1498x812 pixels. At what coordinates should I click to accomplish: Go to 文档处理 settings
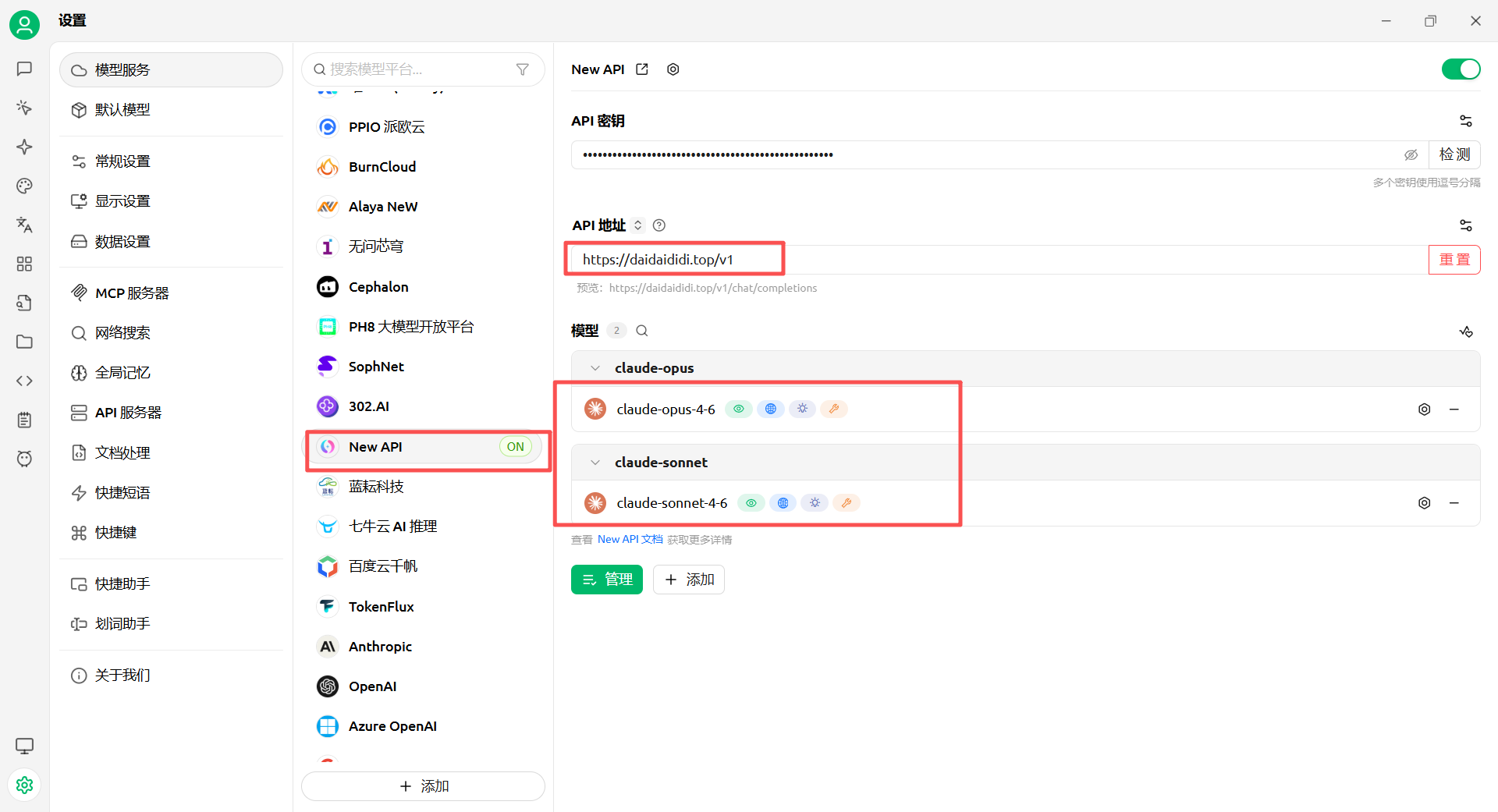click(x=171, y=453)
